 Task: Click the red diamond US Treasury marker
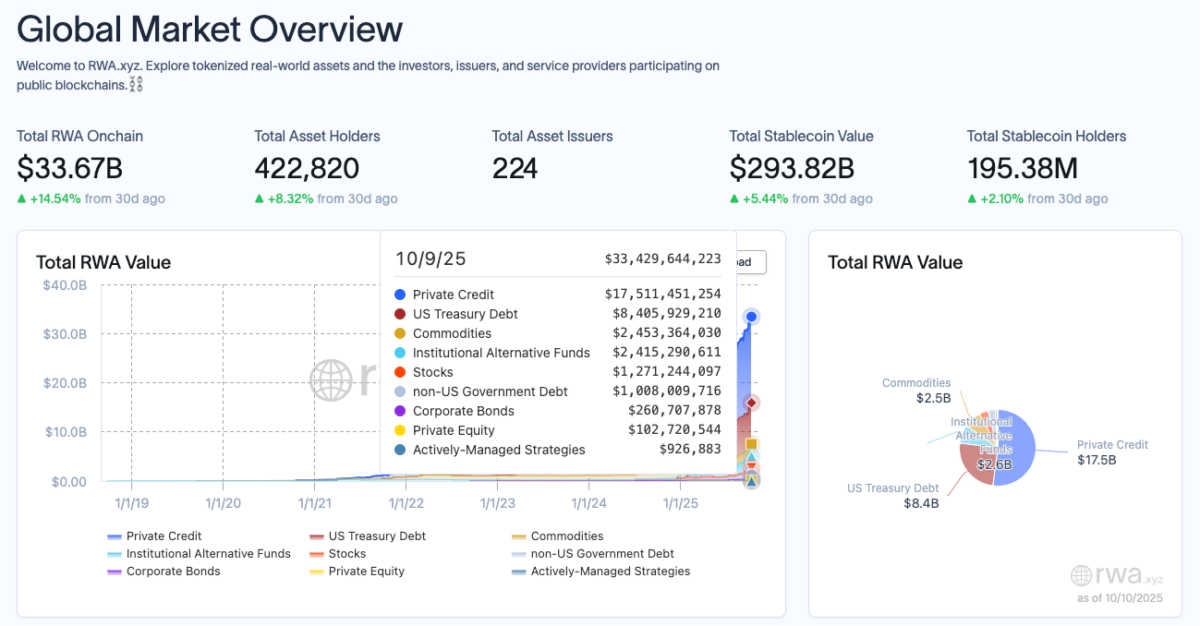752,403
